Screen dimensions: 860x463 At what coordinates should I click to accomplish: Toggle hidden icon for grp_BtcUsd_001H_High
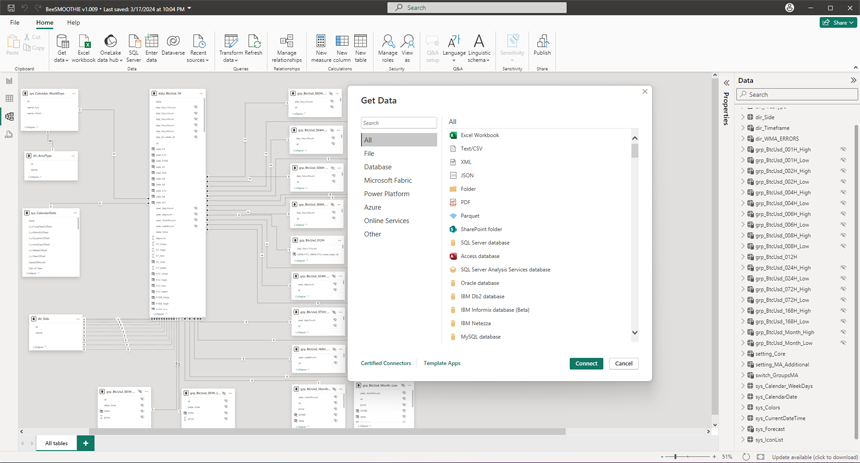843,149
